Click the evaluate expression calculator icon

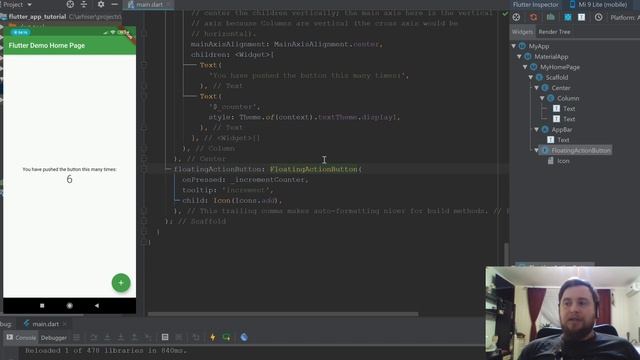coord(165,337)
